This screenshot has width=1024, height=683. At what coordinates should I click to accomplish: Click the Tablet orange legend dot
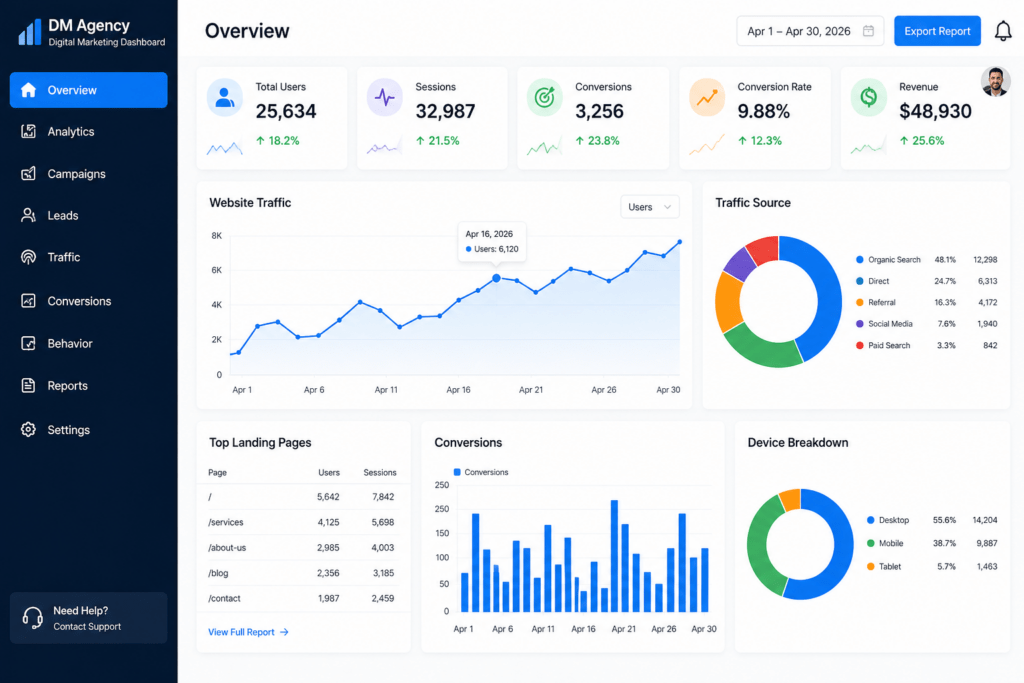(x=871, y=567)
